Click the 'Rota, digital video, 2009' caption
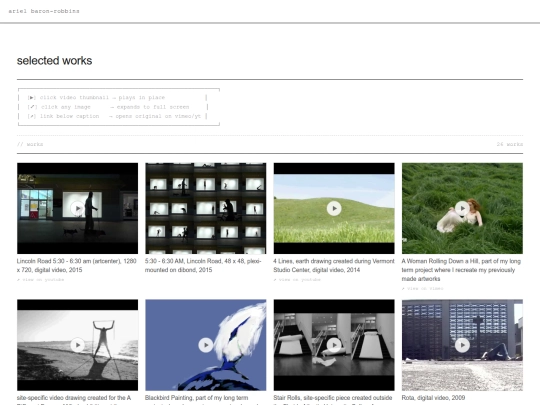540x405 pixels. tap(433, 398)
